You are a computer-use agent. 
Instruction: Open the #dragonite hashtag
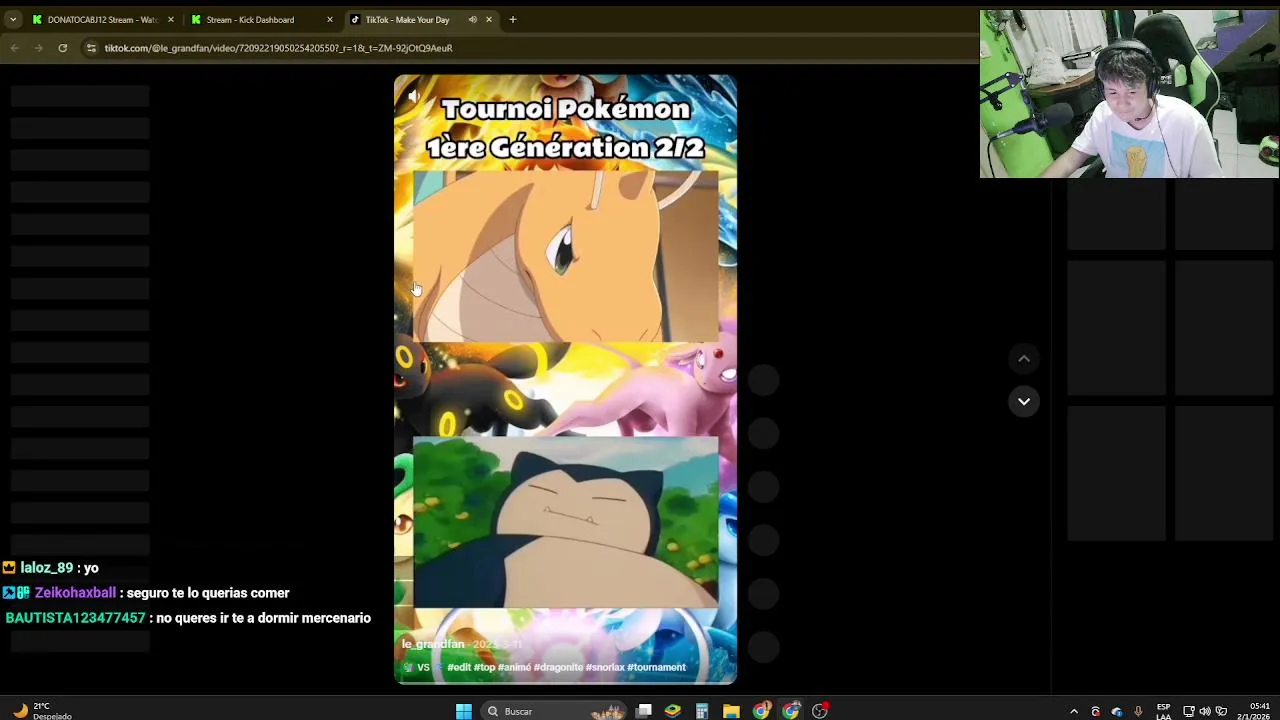558,667
